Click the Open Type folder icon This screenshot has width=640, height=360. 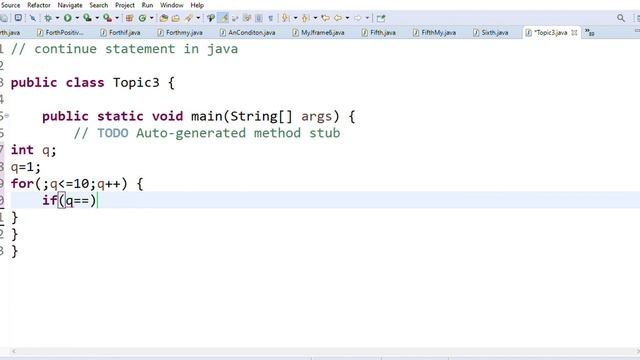point(164,18)
